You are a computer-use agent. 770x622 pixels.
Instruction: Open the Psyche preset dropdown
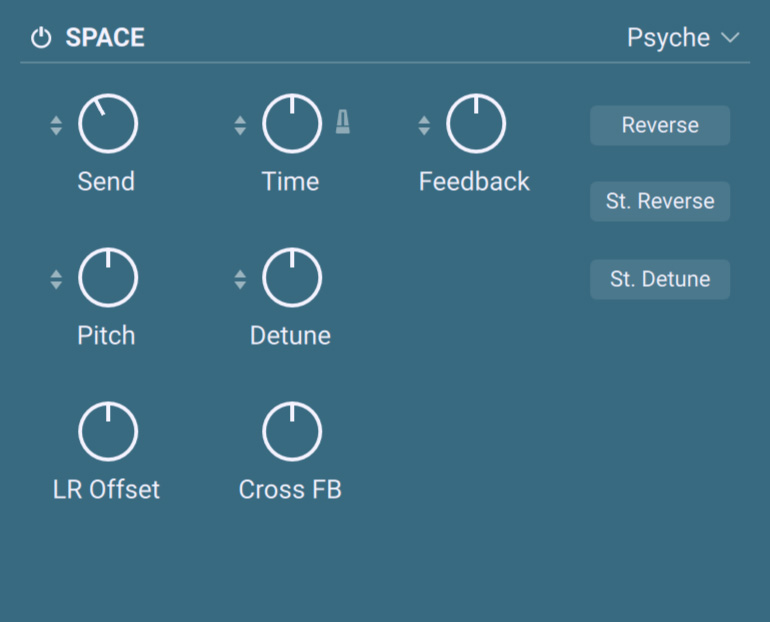667,38
